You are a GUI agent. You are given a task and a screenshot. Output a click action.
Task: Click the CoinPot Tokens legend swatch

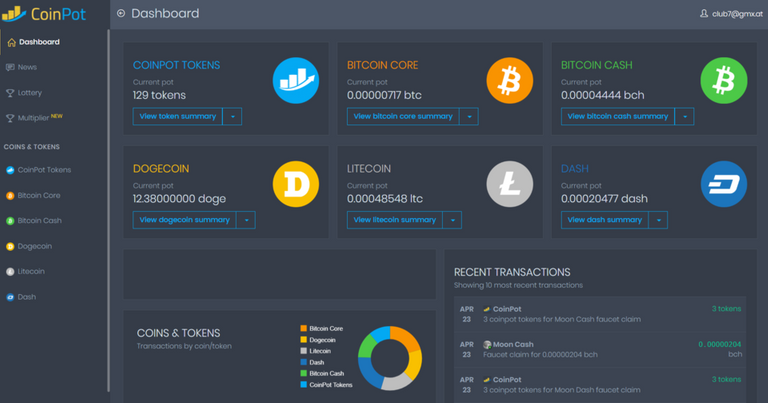[304, 385]
